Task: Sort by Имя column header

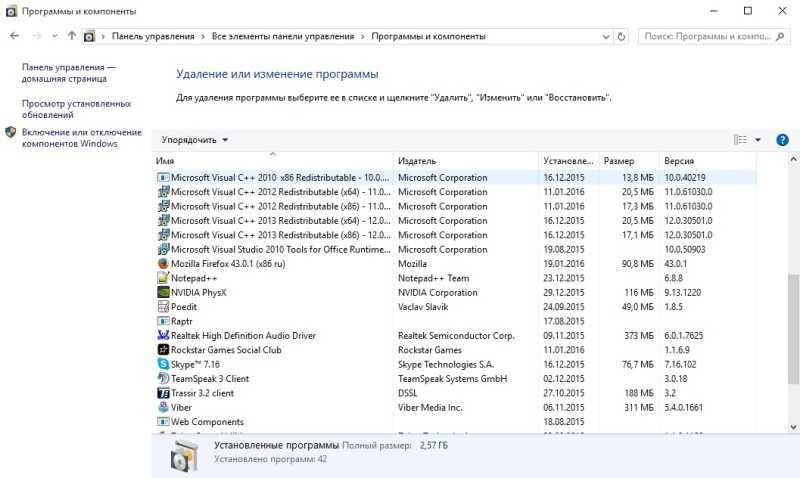Action: (273, 161)
